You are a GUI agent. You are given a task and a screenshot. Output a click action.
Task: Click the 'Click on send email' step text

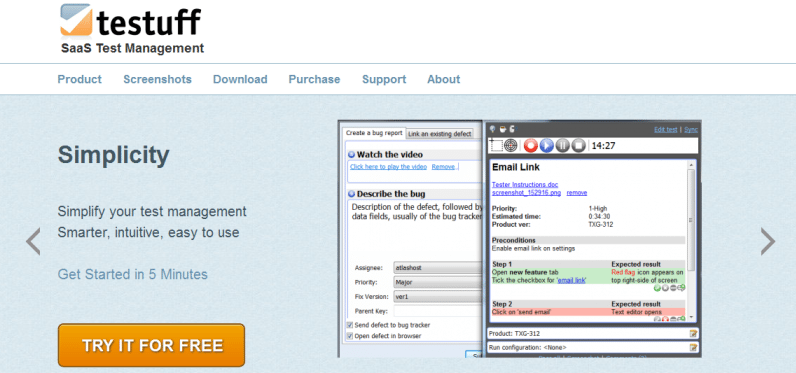pyautogui.click(x=521, y=312)
